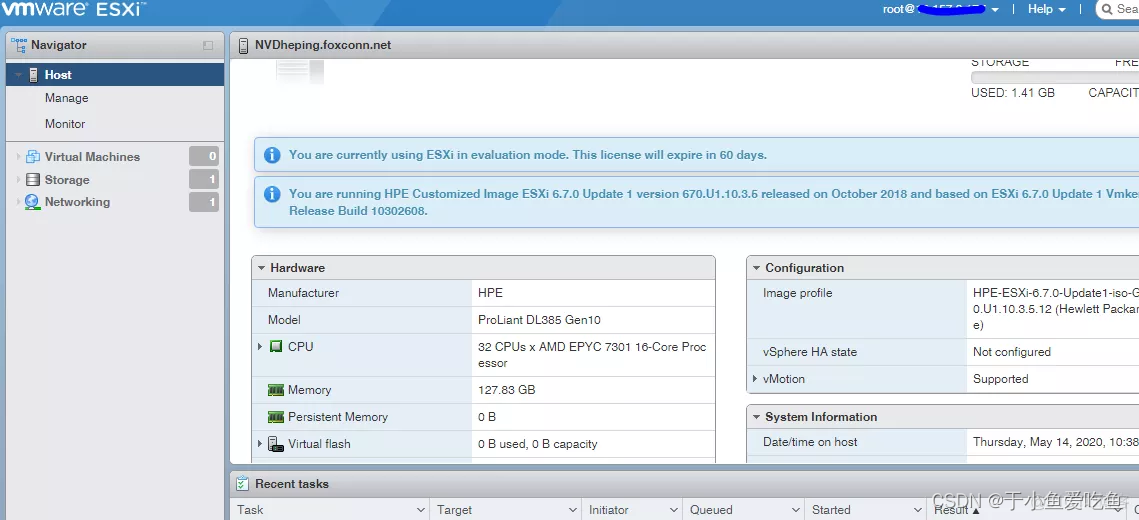Expand the CPU details row
The width and height of the screenshot is (1139, 520).
coord(260,346)
